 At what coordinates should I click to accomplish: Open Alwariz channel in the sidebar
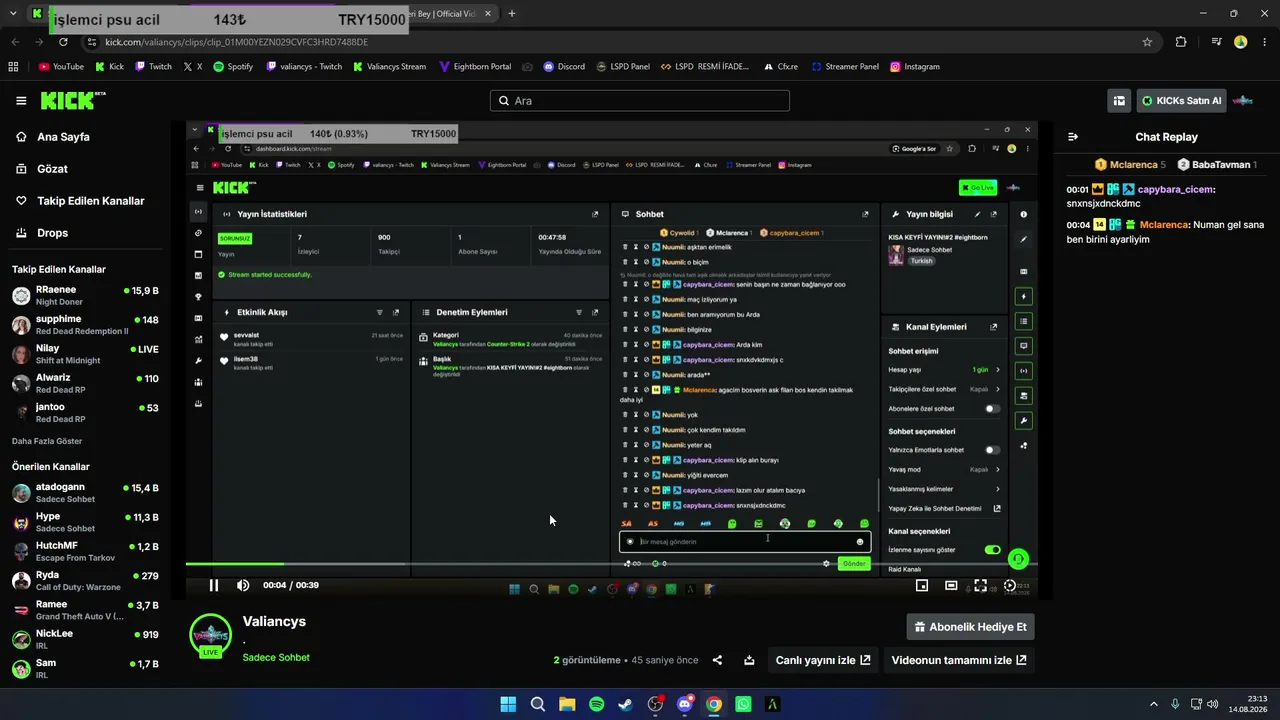point(86,383)
